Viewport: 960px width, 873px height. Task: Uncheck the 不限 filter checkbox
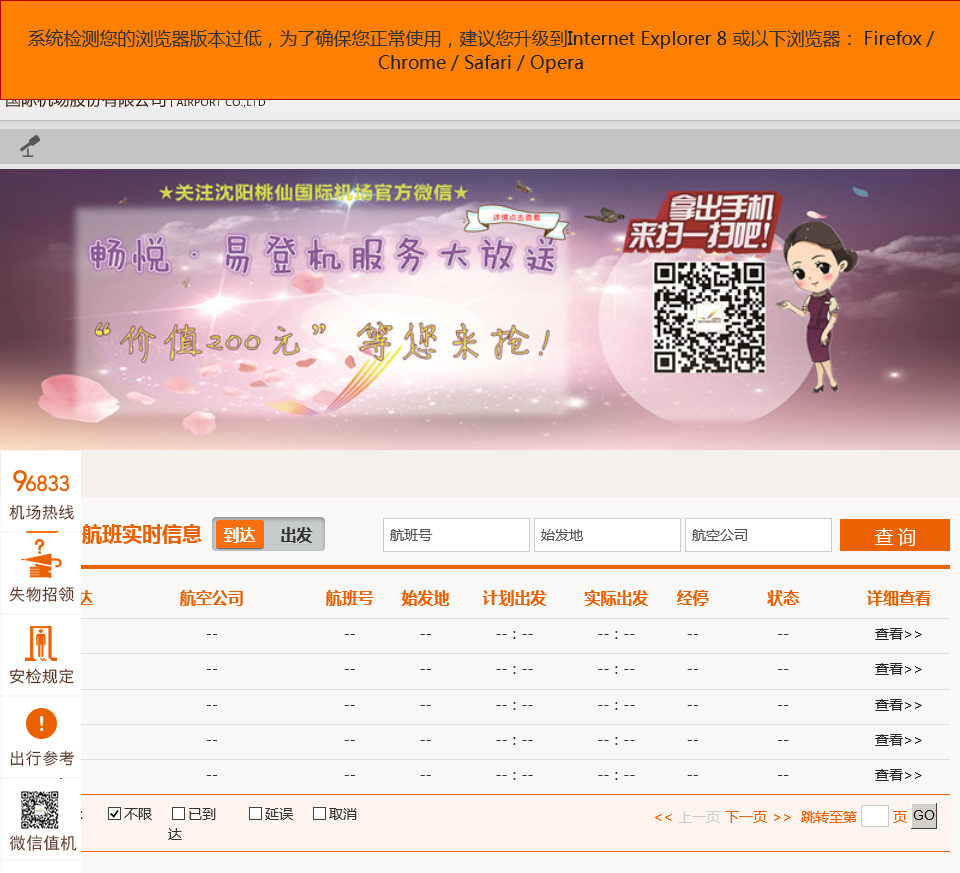click(114, 814)
